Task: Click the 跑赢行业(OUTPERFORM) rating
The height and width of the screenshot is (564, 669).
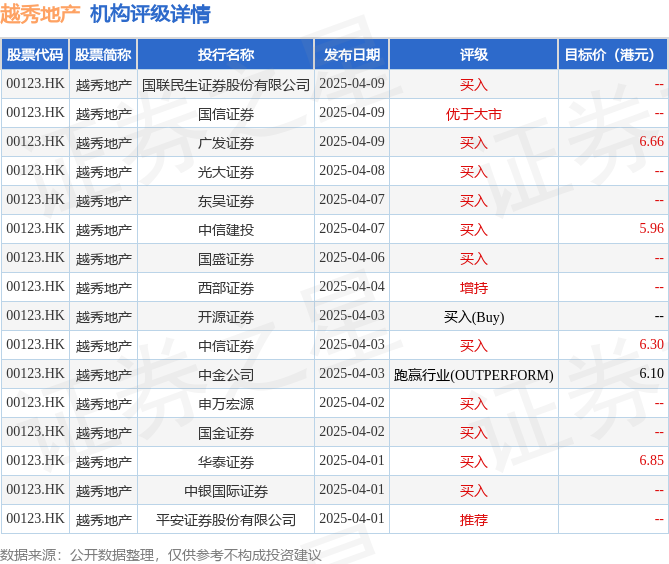Action: pyautogui.click(x=474, y=375)
